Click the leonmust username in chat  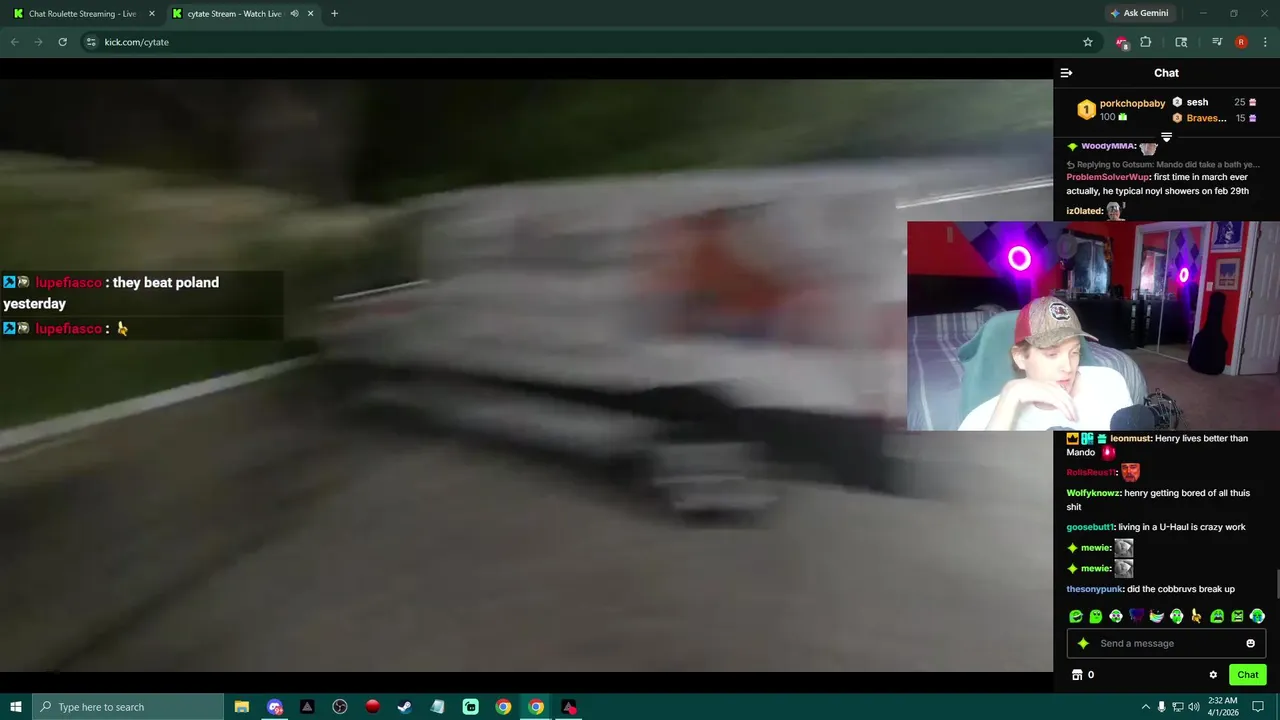point(1130,438)
